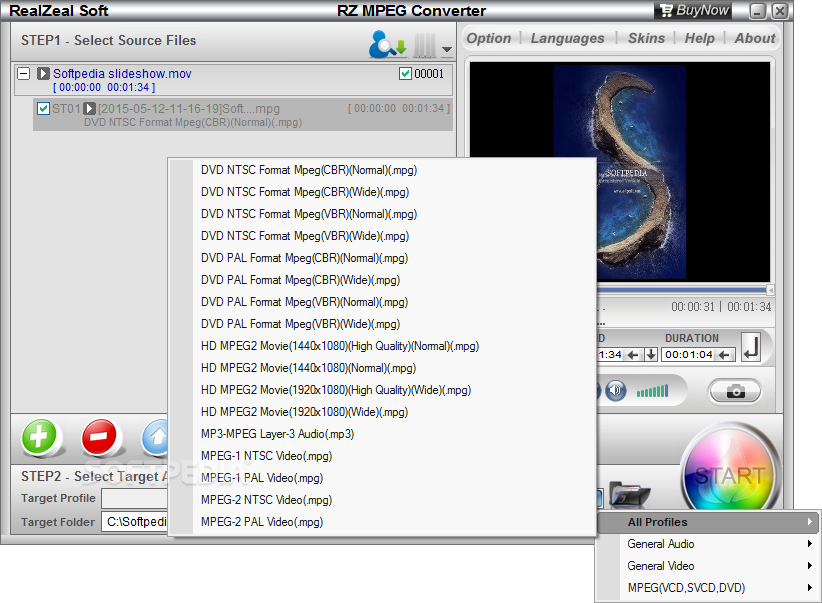Select MPEG-1 PAL Video(.mpg)

(383, 479)
